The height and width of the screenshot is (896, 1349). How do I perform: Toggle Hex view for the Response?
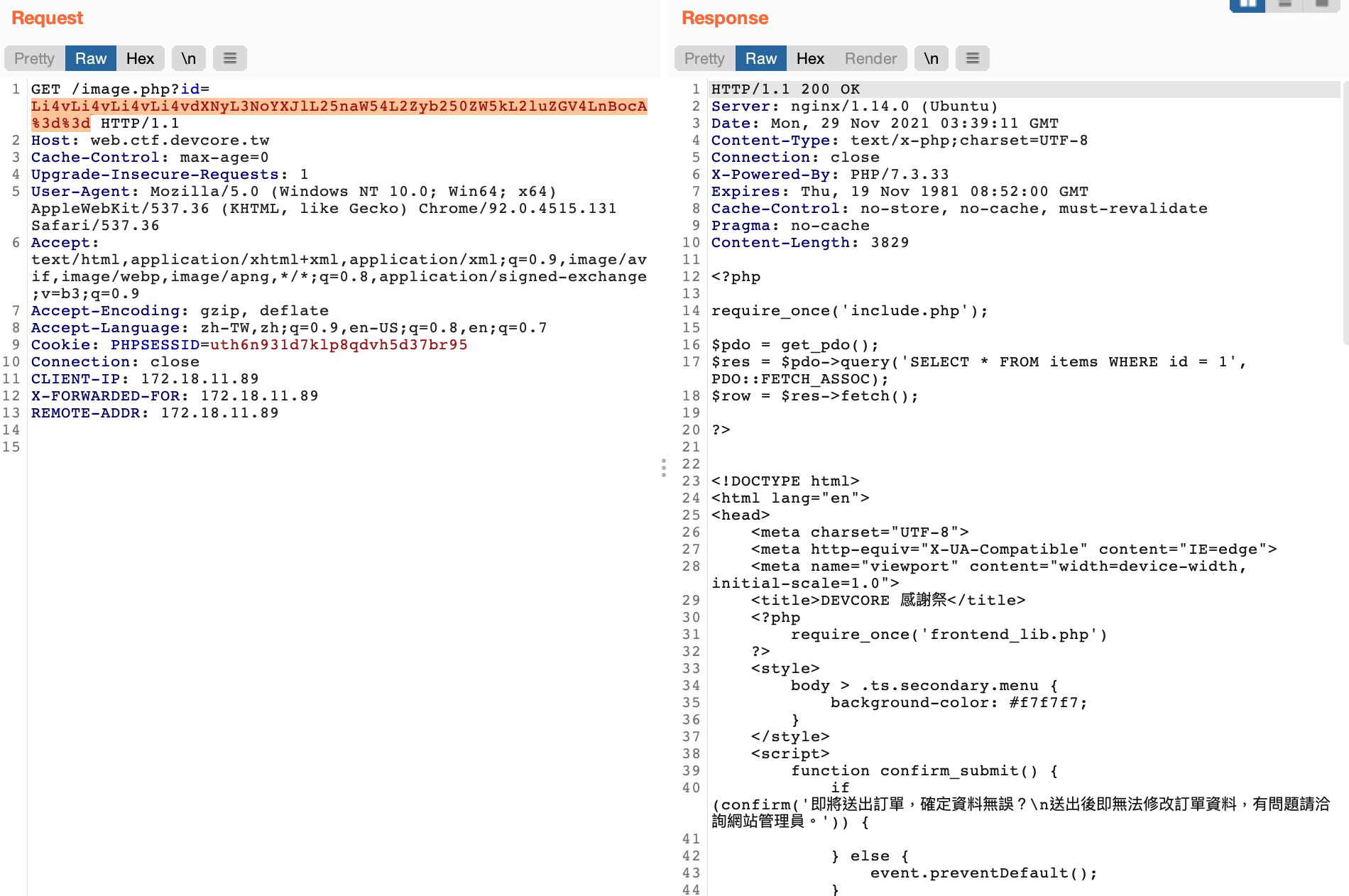[x=810, y=58]
